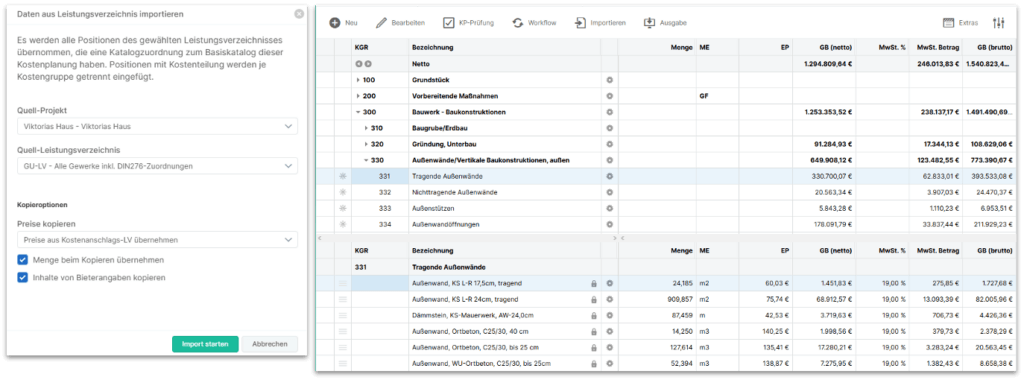Viewport: 1024px width, 380px height.
Task: Select the 332 Nichttragende Außenwände row
Action: click(667, 192)
